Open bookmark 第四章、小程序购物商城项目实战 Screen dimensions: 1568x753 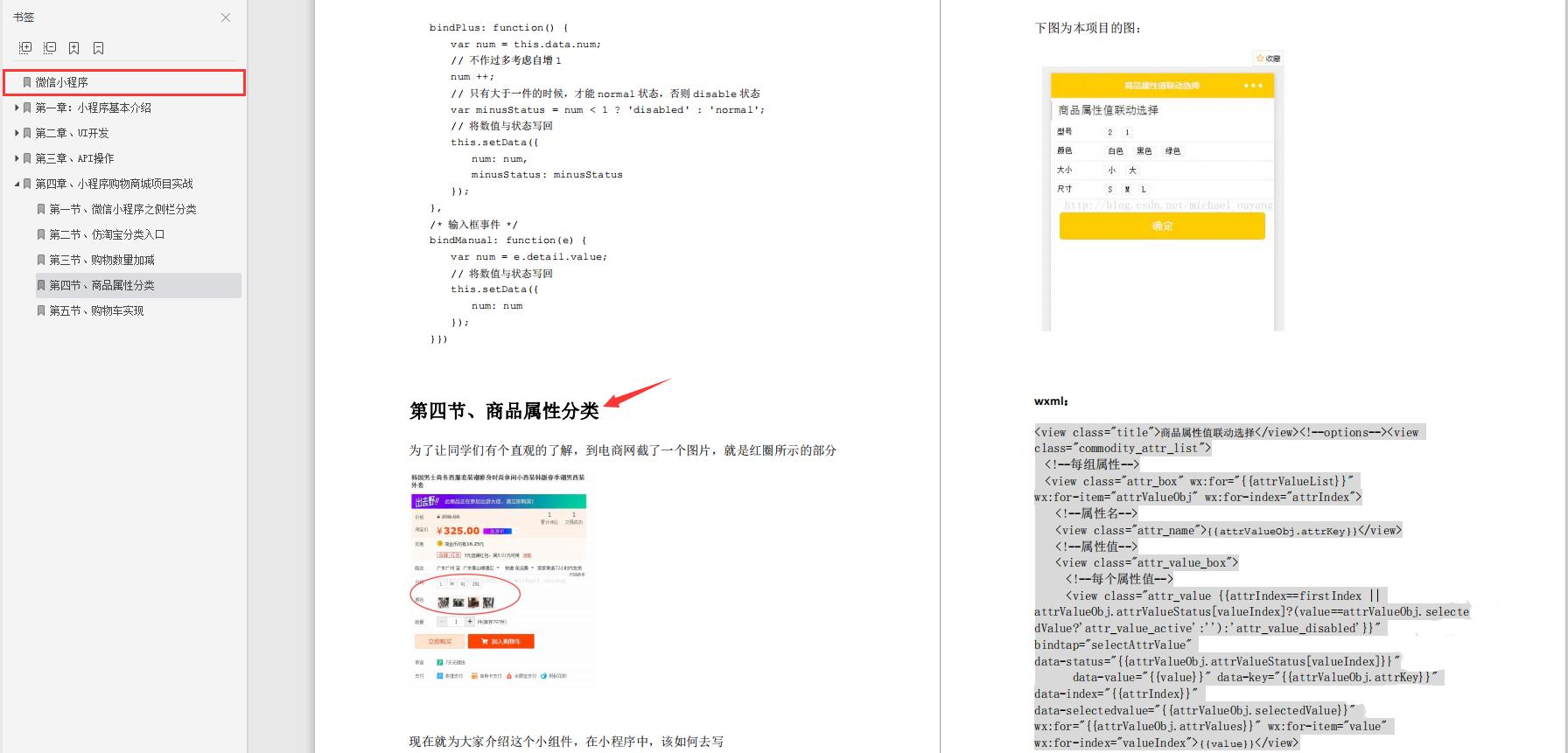[x=114, y=184]
